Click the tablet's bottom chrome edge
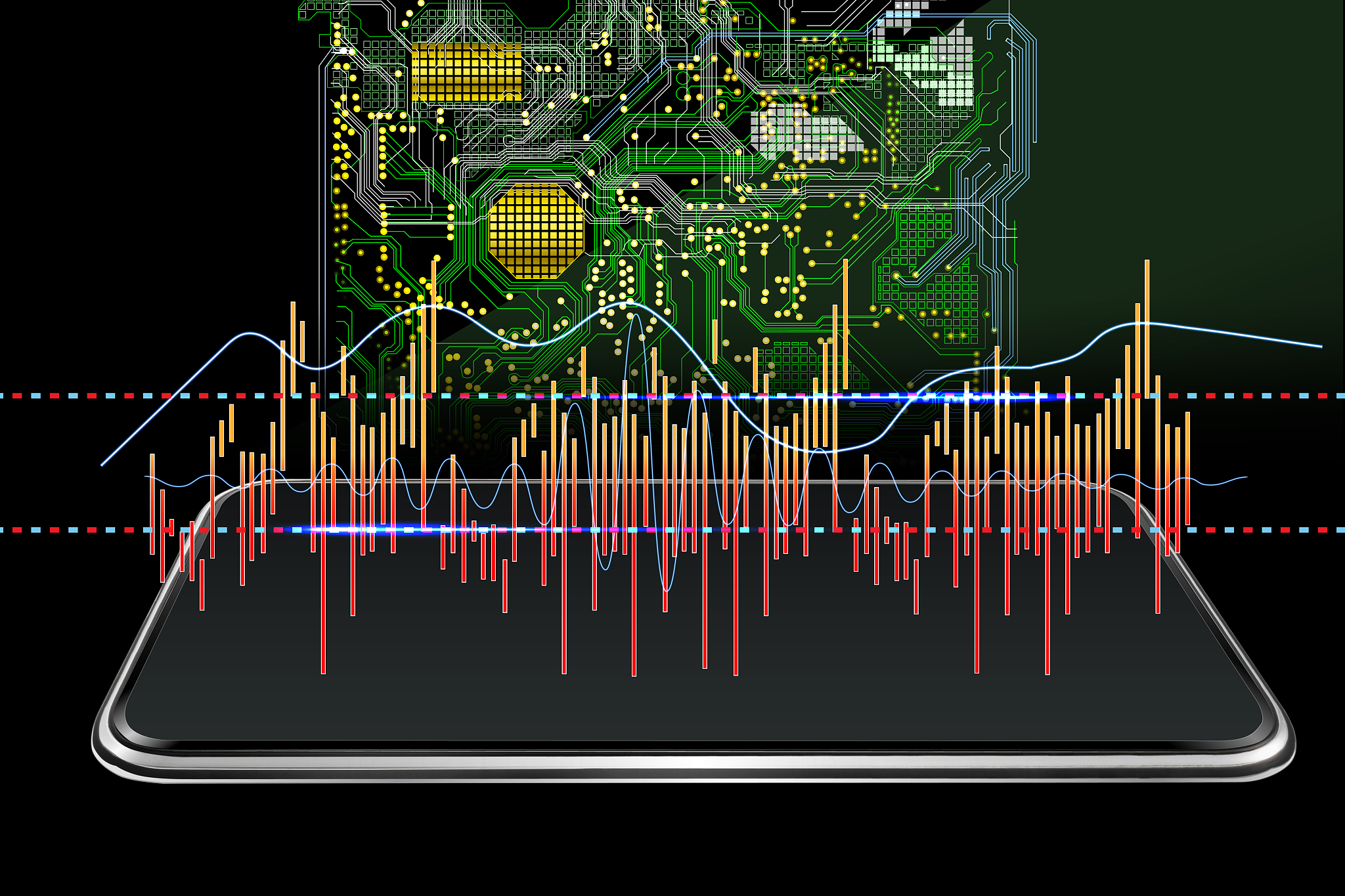 click(690, 763)
